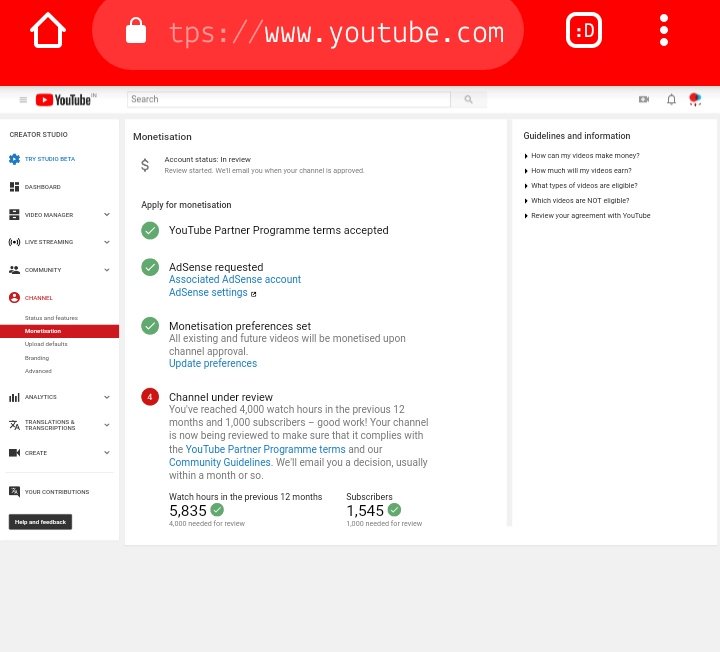Click green check next to 5,835 watch hours
720x652 pixels.
tap(217, 510)
